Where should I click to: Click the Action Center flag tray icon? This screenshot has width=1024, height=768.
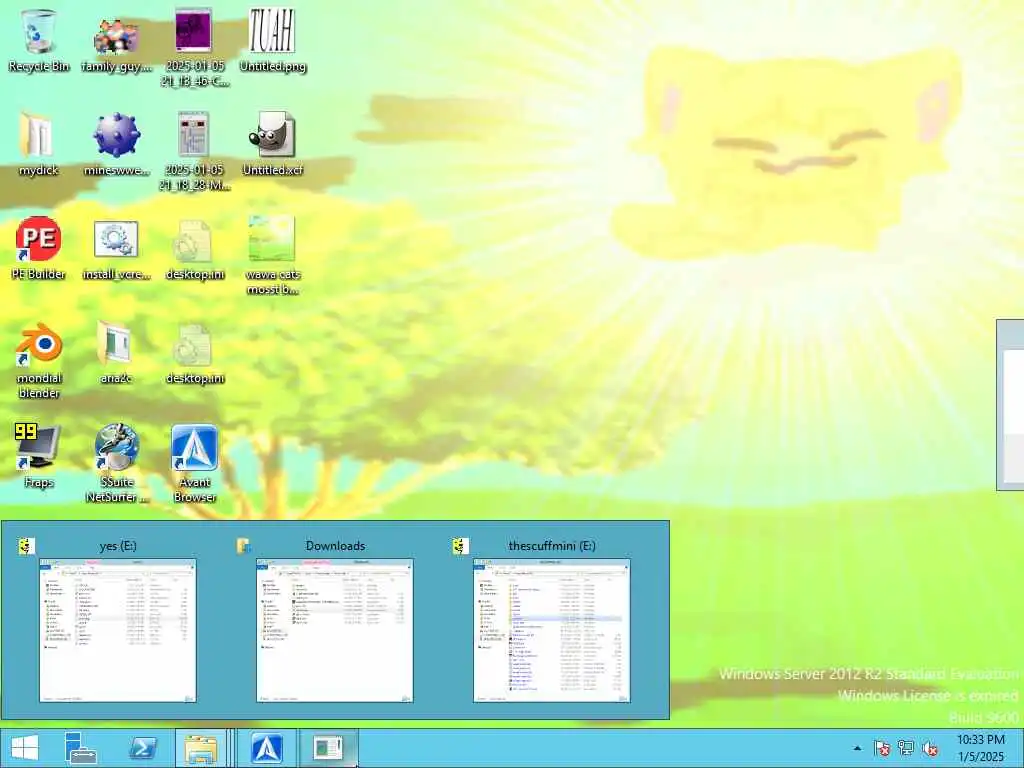coord(882,748)
